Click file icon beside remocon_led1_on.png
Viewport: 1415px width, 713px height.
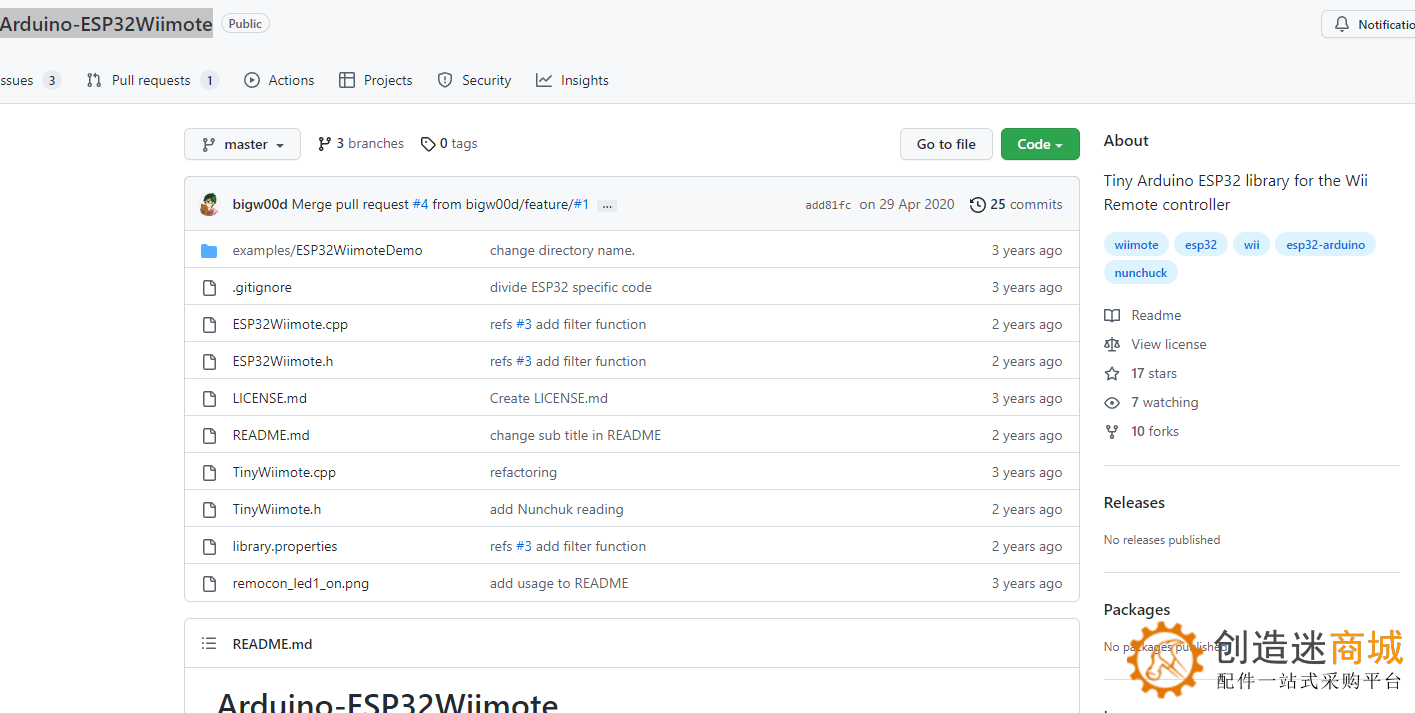click(x=209, y=583)
